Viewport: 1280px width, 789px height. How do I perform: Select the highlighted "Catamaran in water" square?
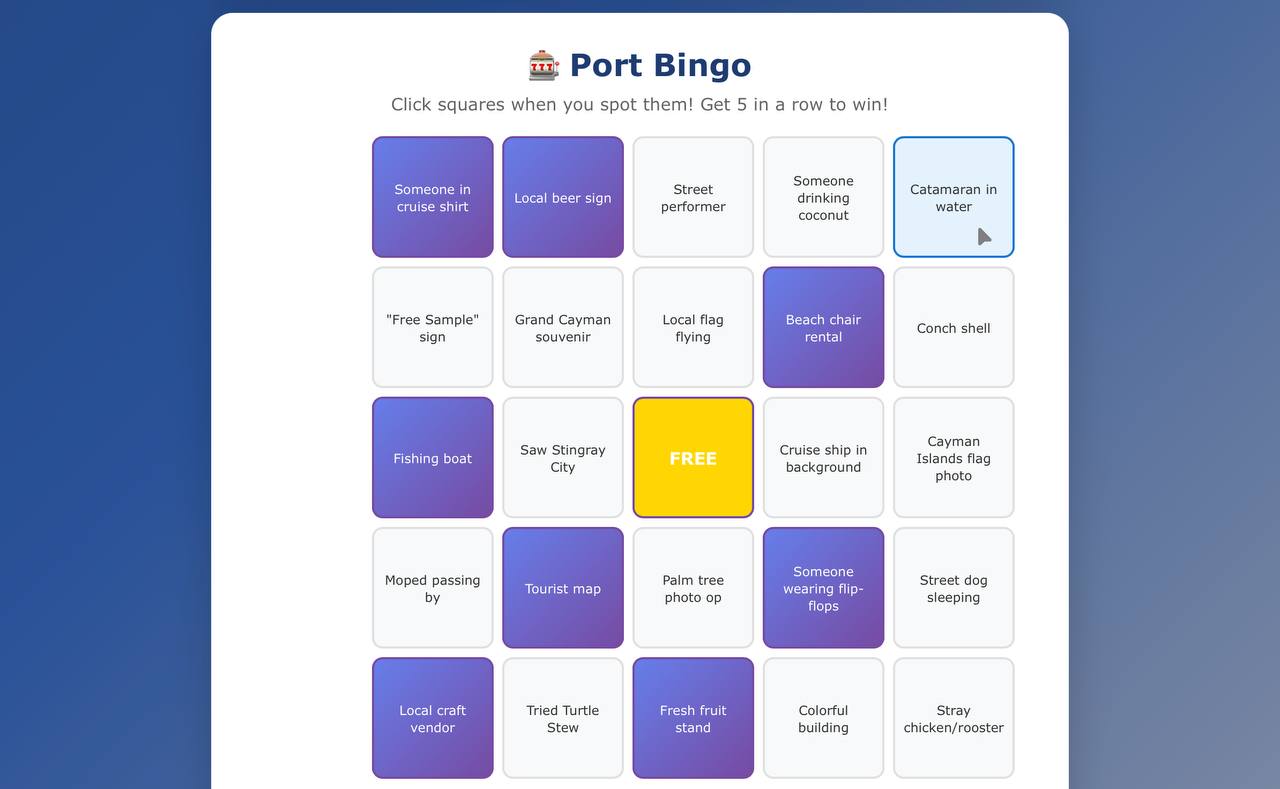click(x=952, y=197)
